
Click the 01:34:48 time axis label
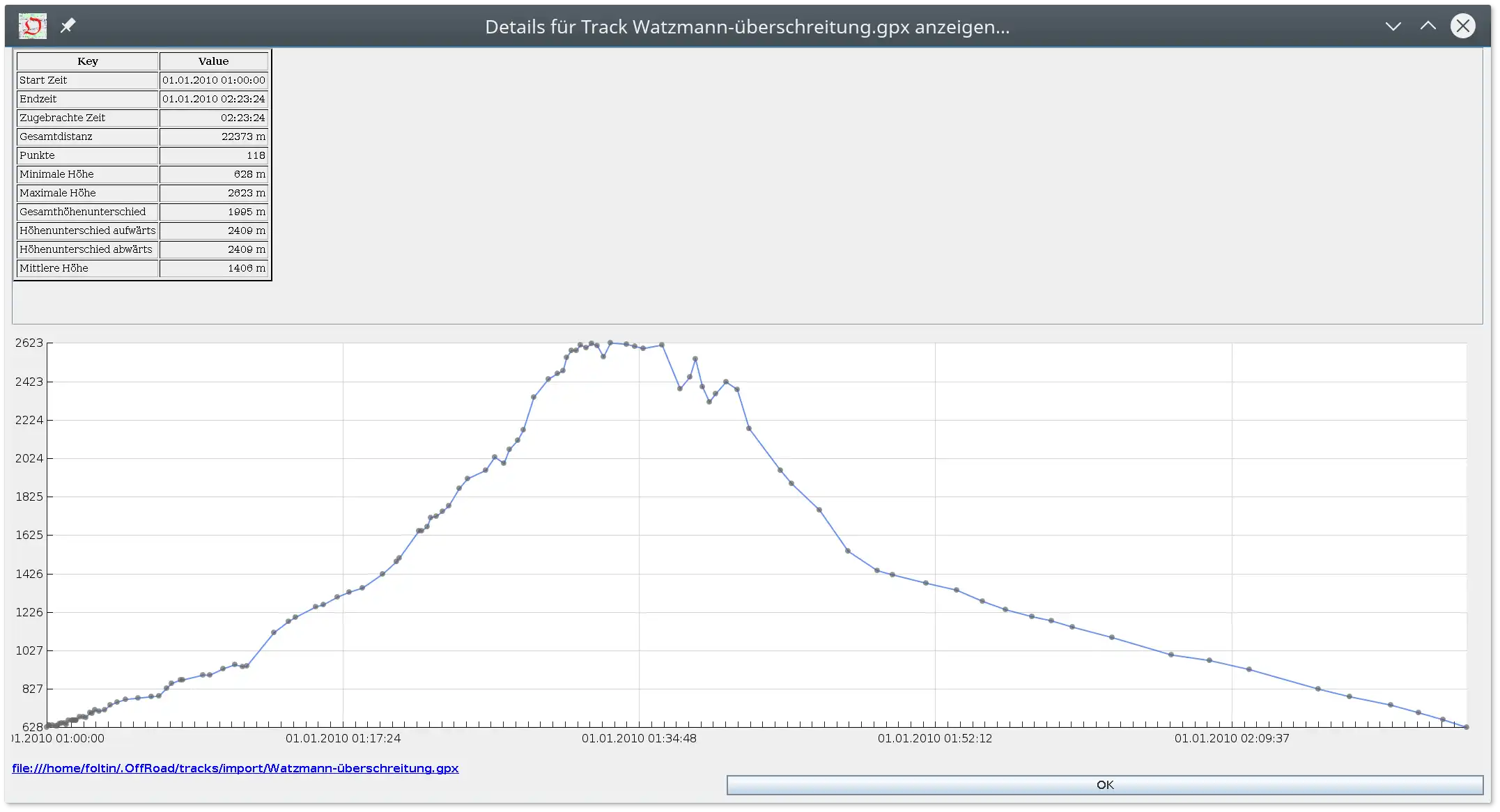tap(639, 738)
